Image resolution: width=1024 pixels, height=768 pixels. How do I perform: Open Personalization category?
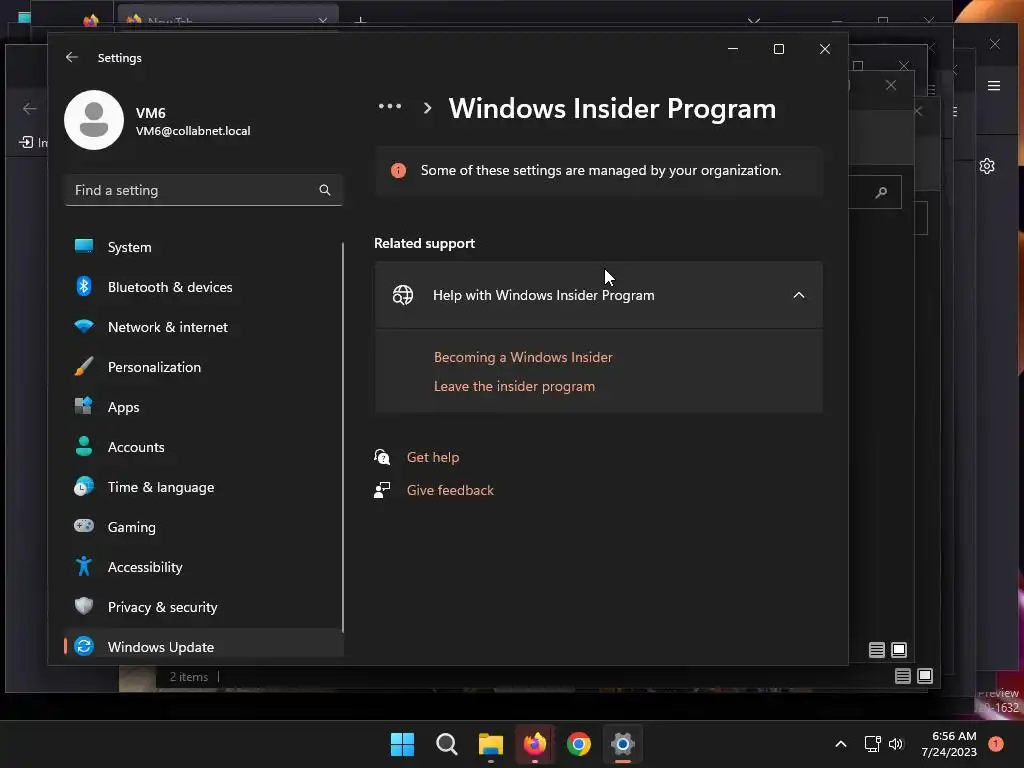[x=204, y=367]
